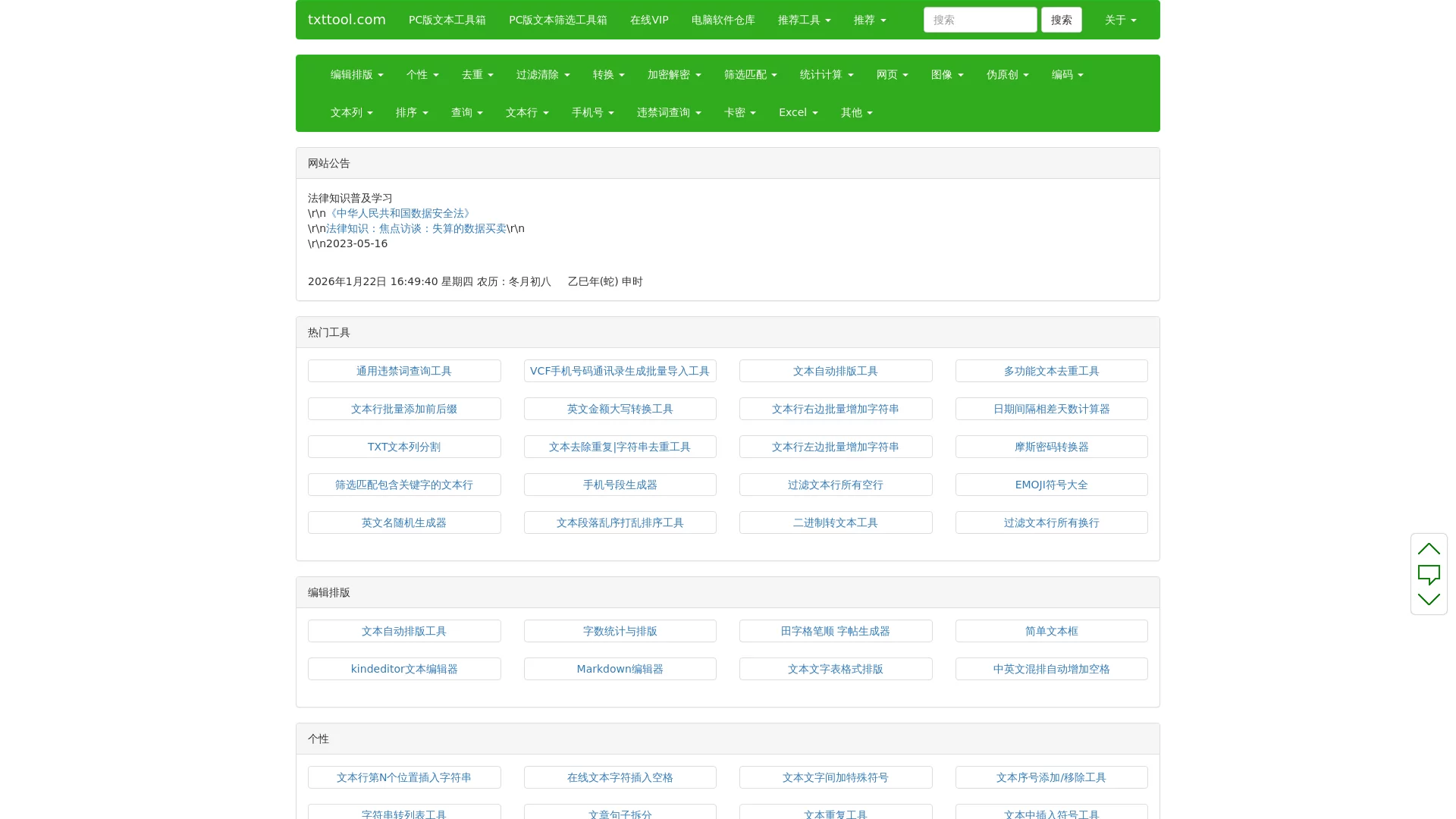Go to 在线VIP page
Screen dimensions: 1456x819
(649, 20)
